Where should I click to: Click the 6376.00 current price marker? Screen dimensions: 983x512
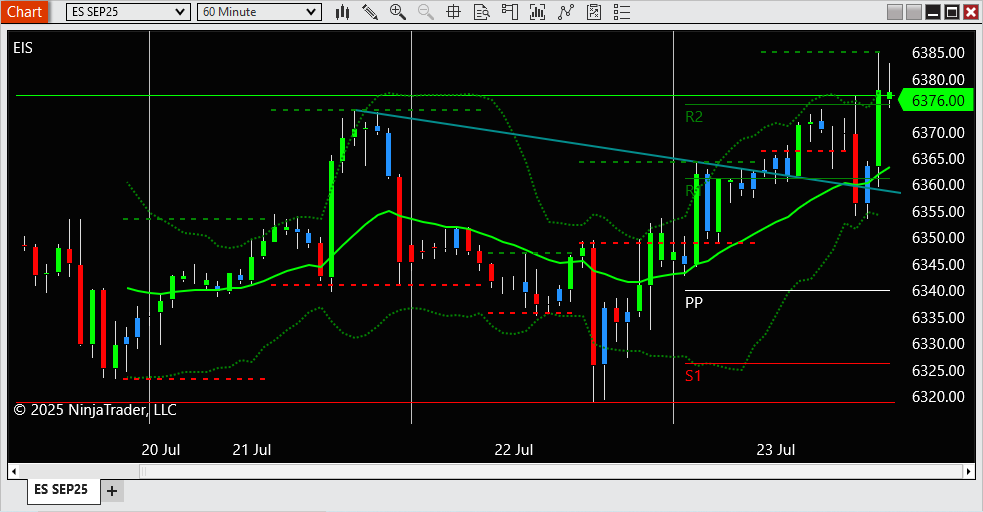(937, 100)
